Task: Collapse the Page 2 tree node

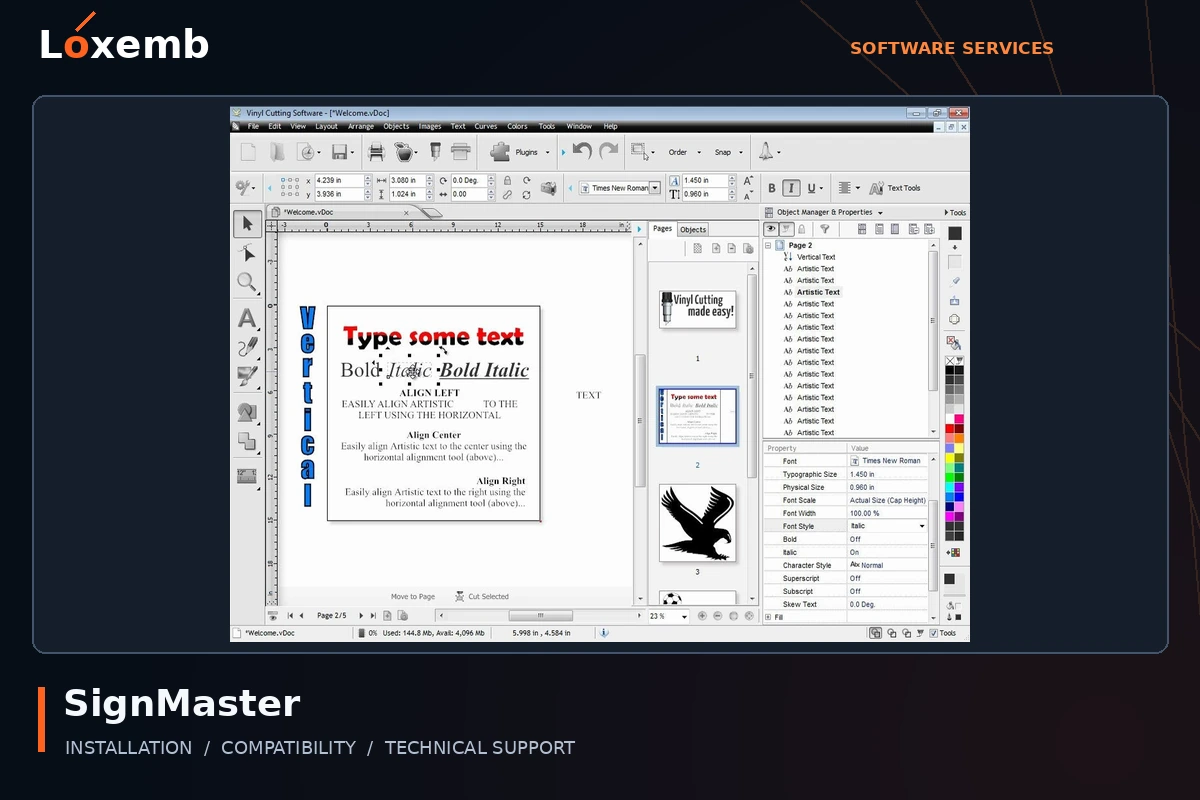Action: [768, 245]
